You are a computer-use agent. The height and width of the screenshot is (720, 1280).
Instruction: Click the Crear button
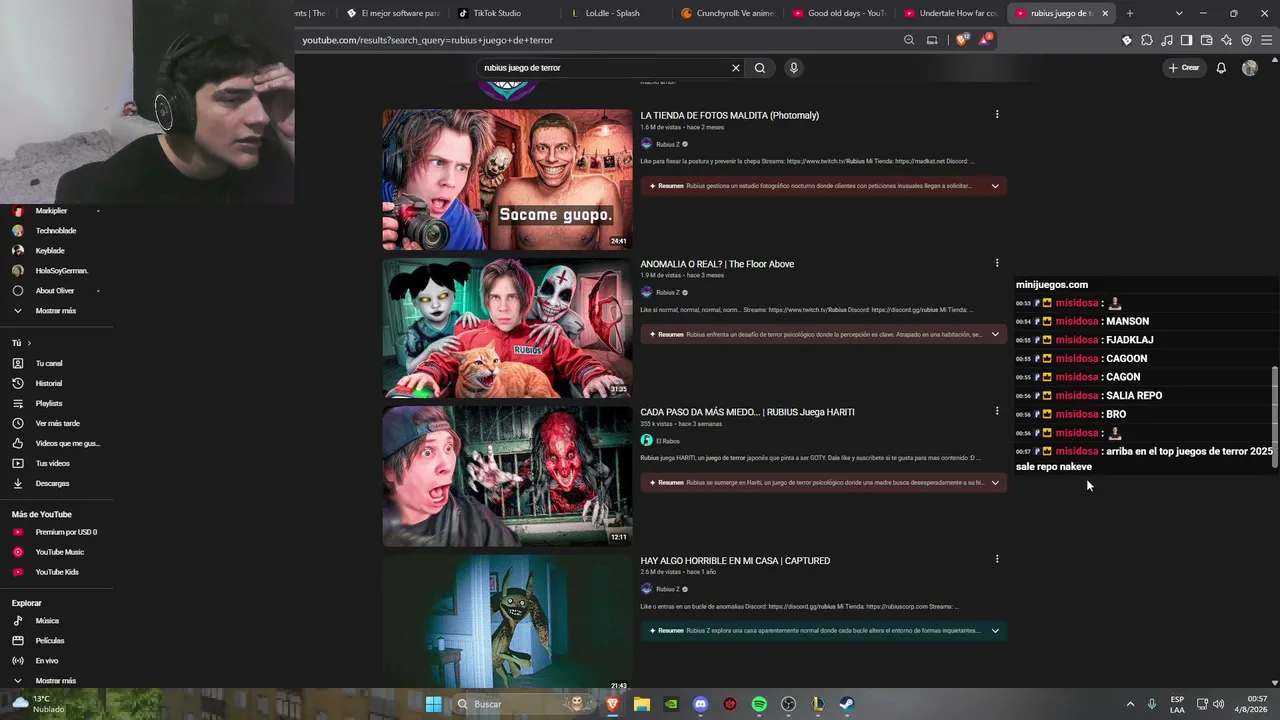coord(1183,68)
